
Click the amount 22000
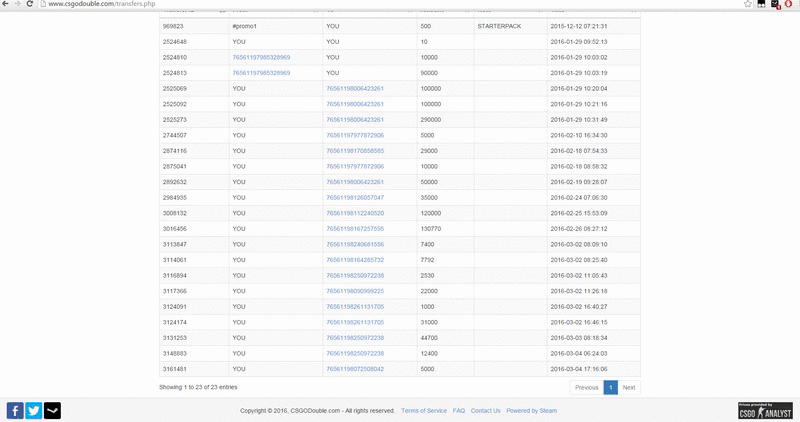(x=429, y=291)
